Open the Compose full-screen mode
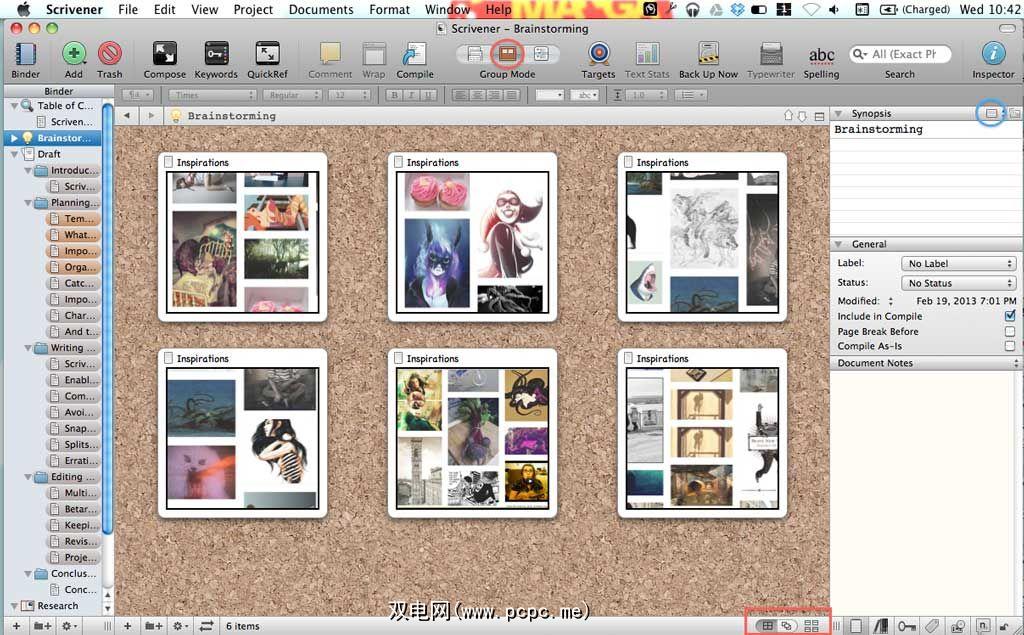 tap(164, 55)
